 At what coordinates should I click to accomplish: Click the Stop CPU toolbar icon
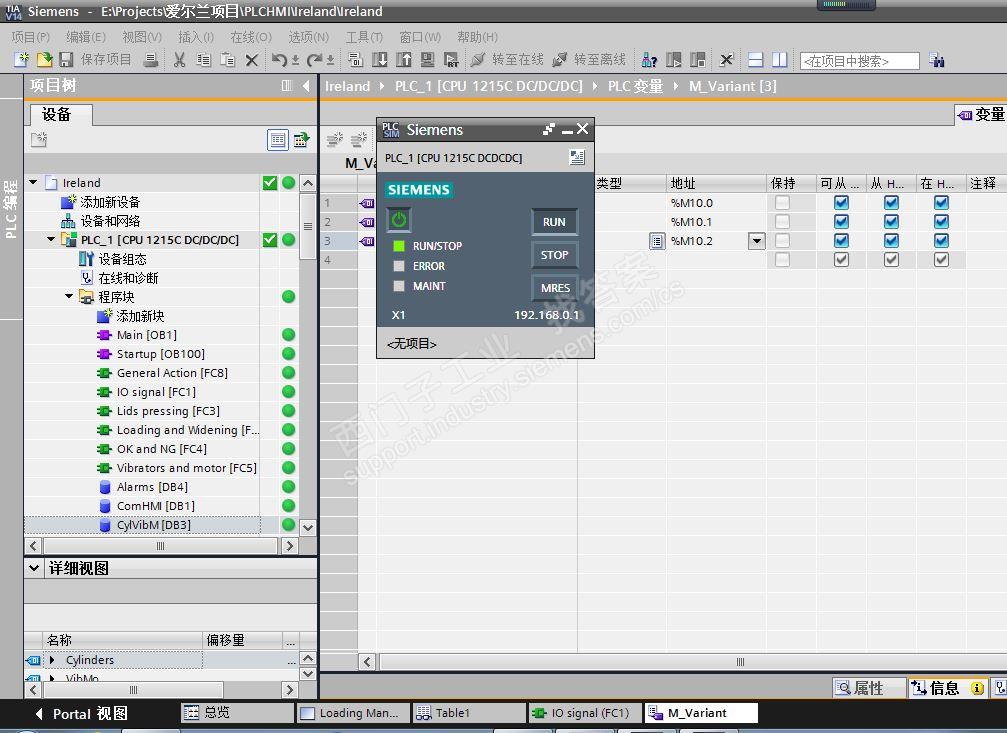tap(697, 60)
